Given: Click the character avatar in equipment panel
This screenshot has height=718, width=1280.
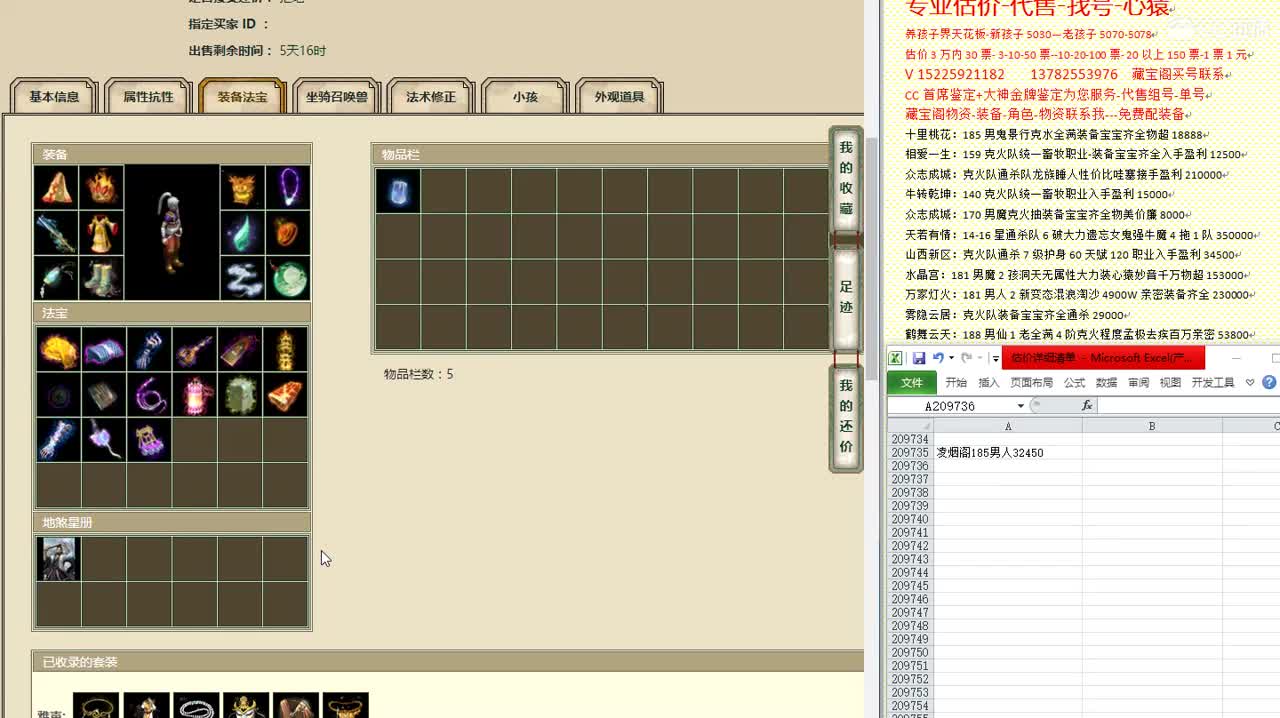Looking at the screenshot, I should click(x=172, y=233).
